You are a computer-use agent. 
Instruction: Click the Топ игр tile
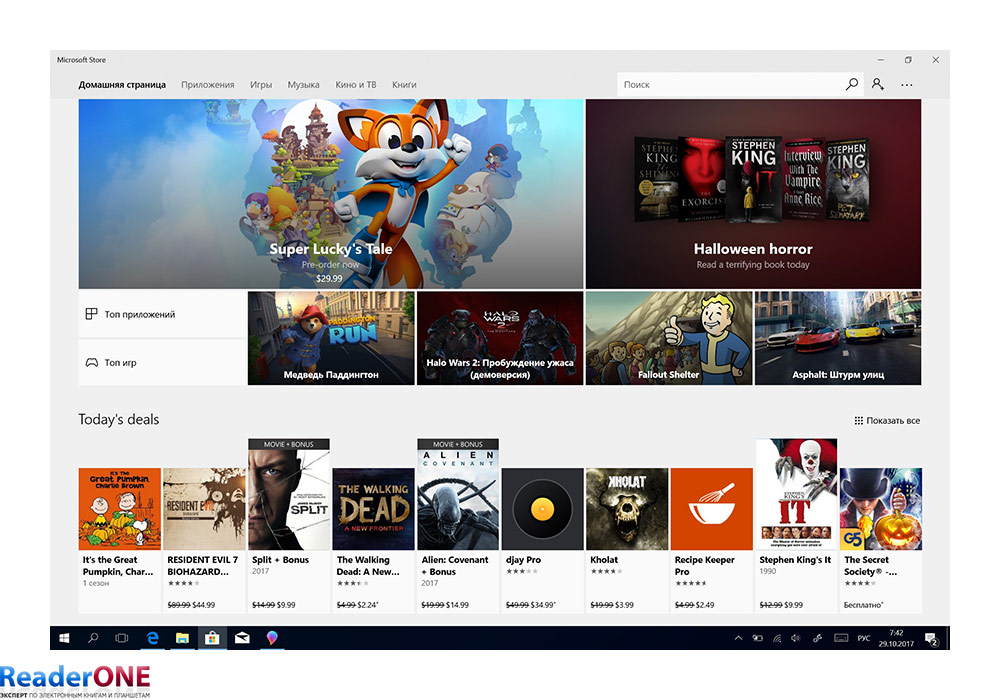coord(162,362)
